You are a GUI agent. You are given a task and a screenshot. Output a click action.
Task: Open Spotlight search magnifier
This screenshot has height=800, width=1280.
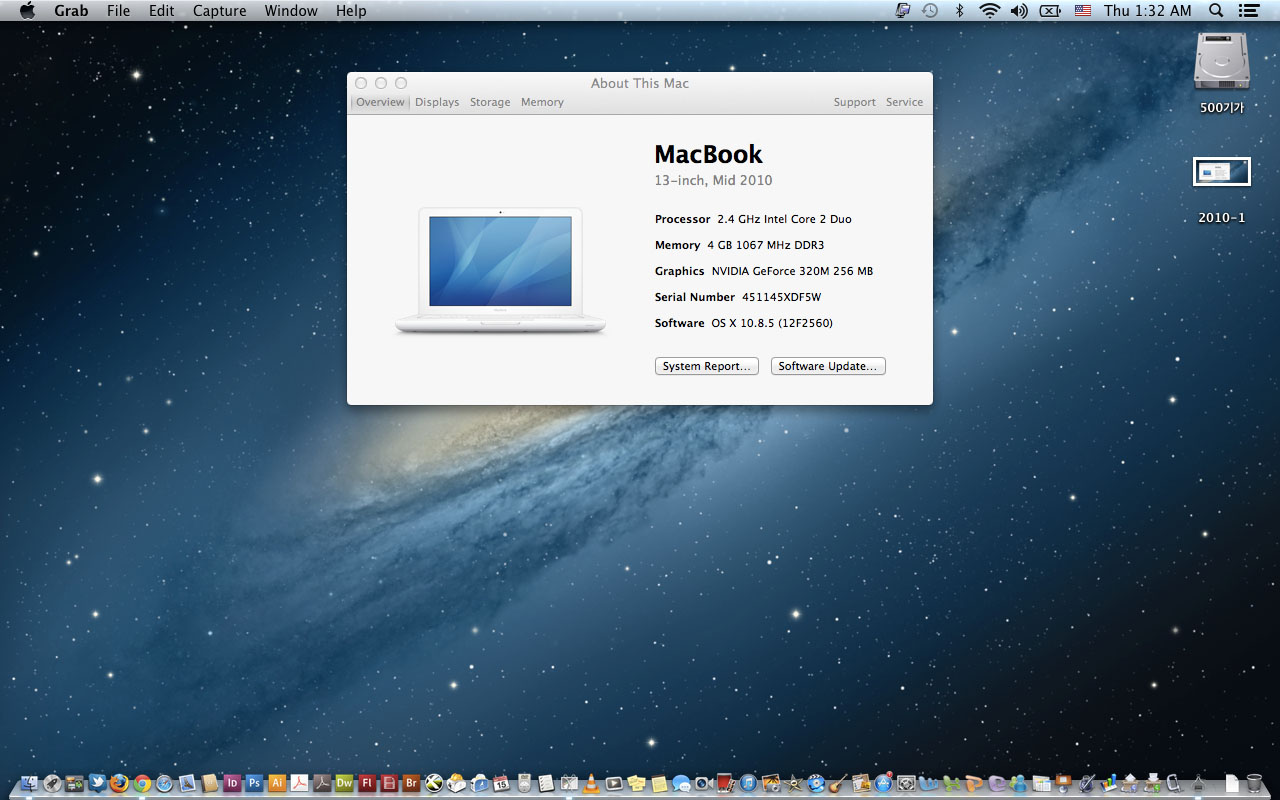pyautogui.click(x=1216, y=11)
